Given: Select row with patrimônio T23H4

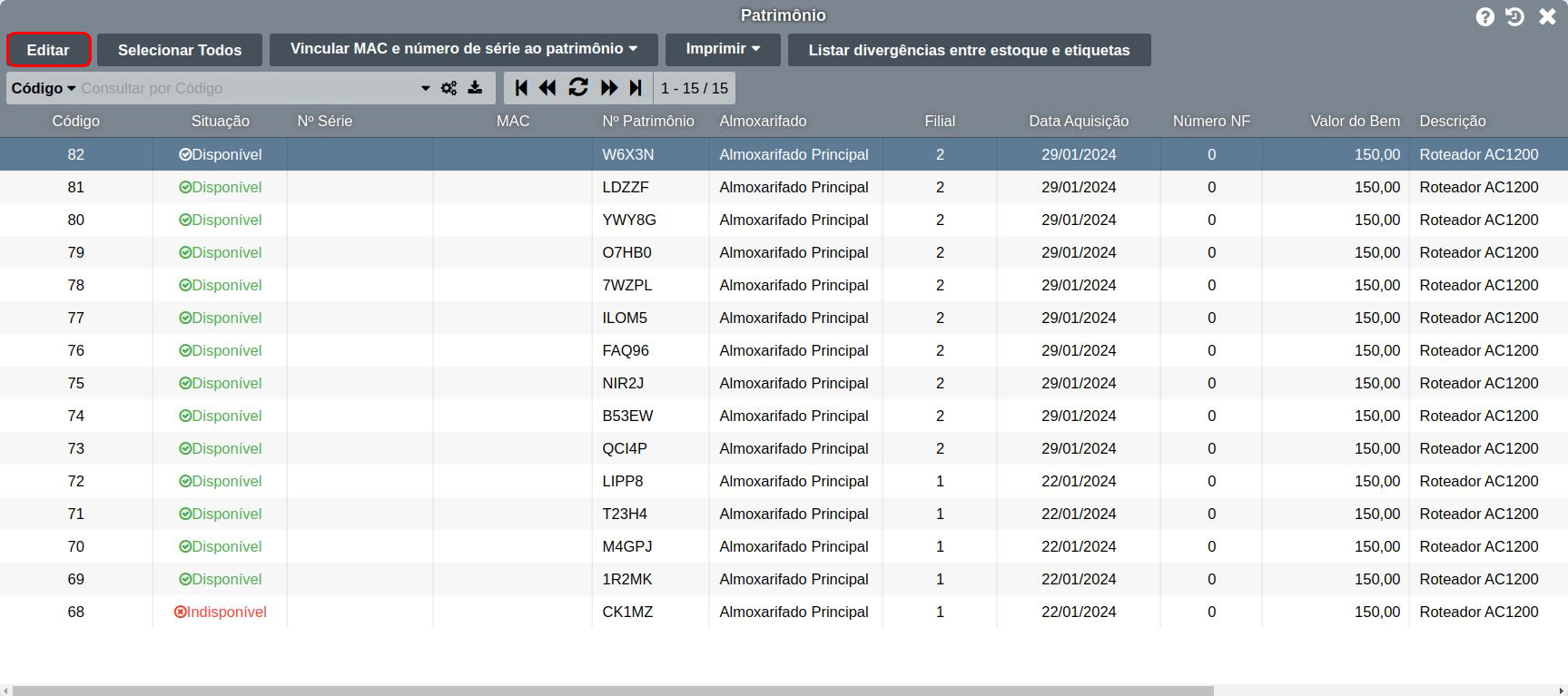Looking at the screenshot, I should [784, 514].
